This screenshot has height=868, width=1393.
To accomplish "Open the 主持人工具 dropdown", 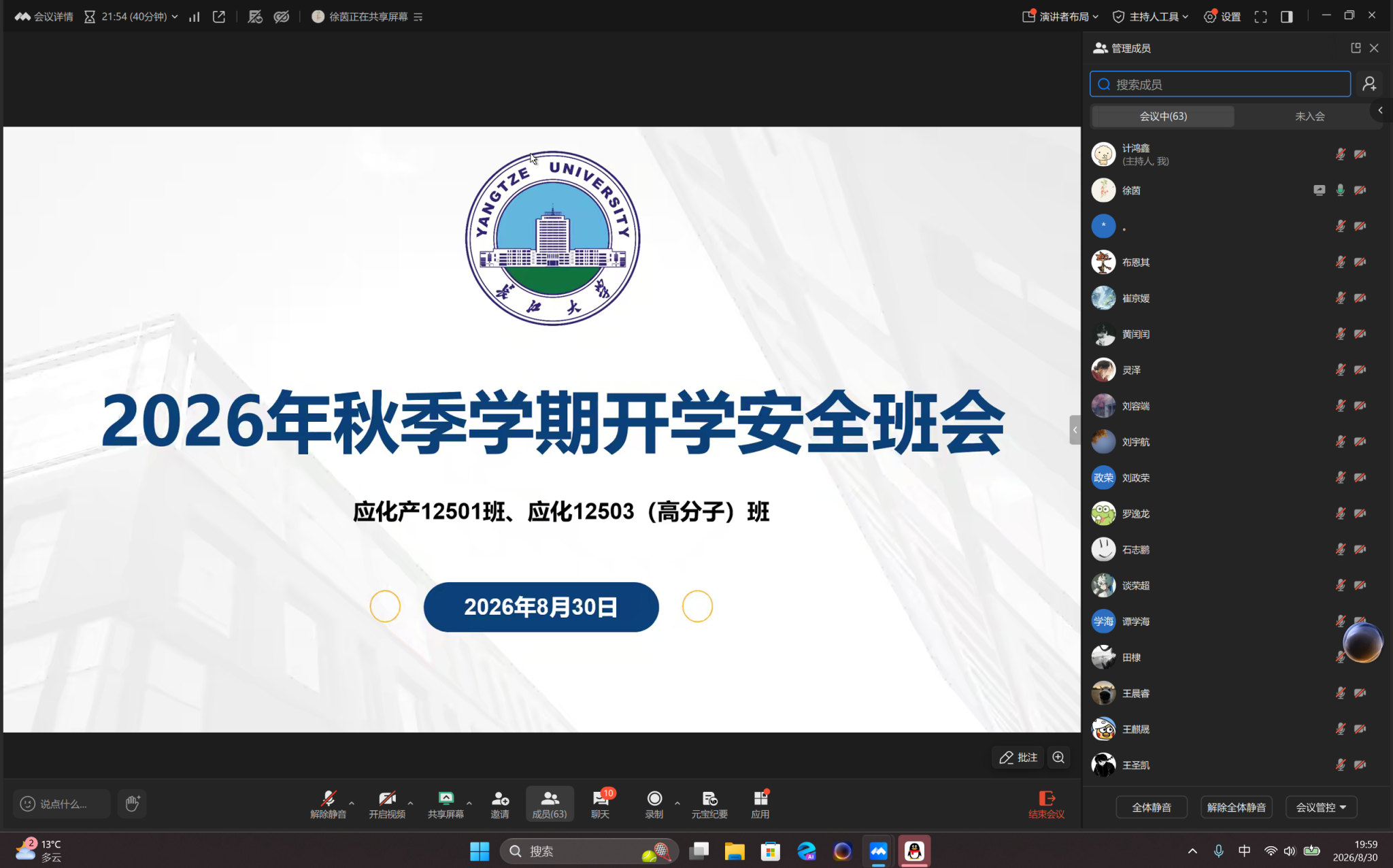I will [x=1150, y=16].
